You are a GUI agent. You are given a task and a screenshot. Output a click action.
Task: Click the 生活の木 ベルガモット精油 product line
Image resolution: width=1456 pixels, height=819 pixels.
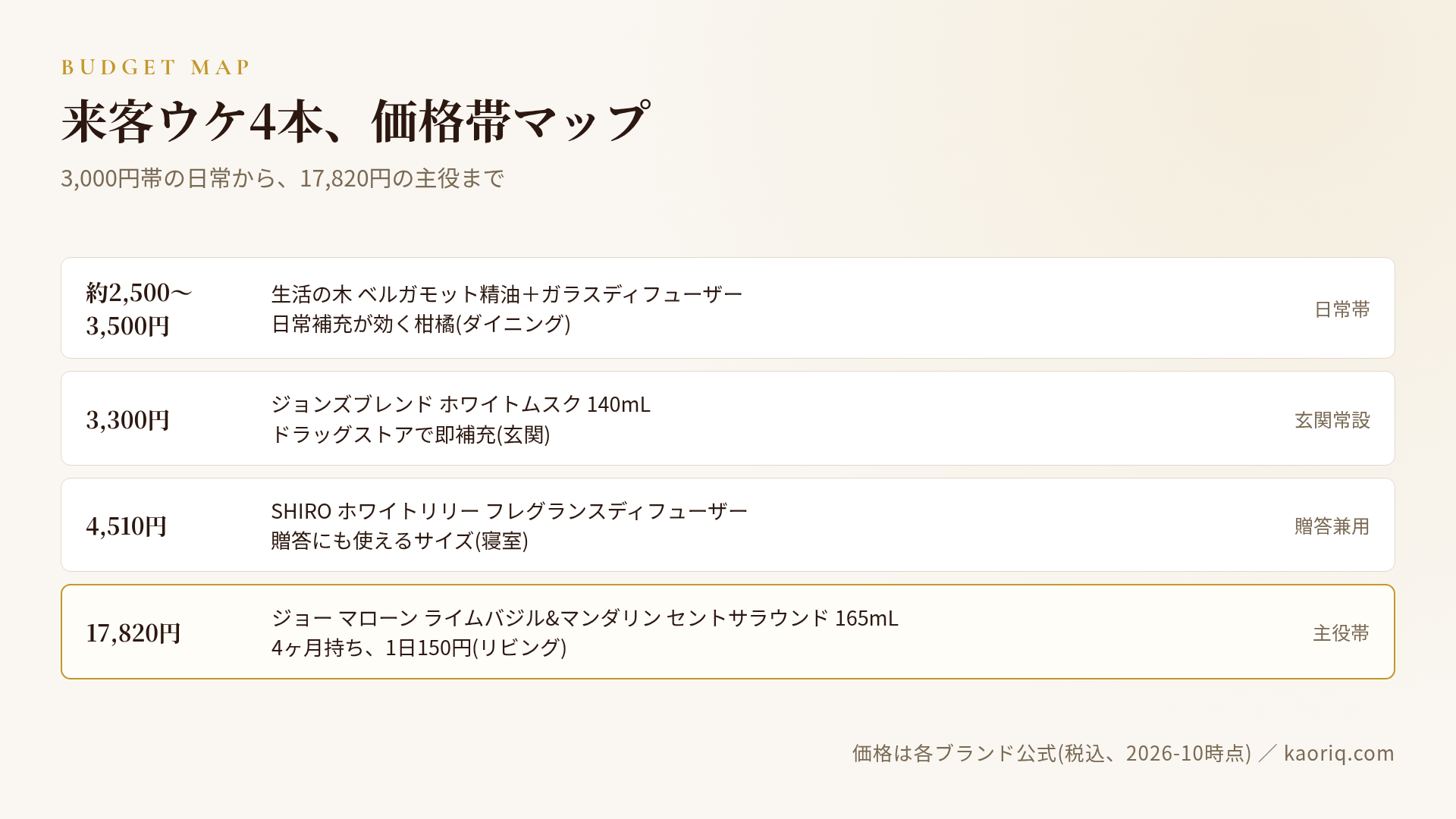pyautogui.click(x=507, y=293)
